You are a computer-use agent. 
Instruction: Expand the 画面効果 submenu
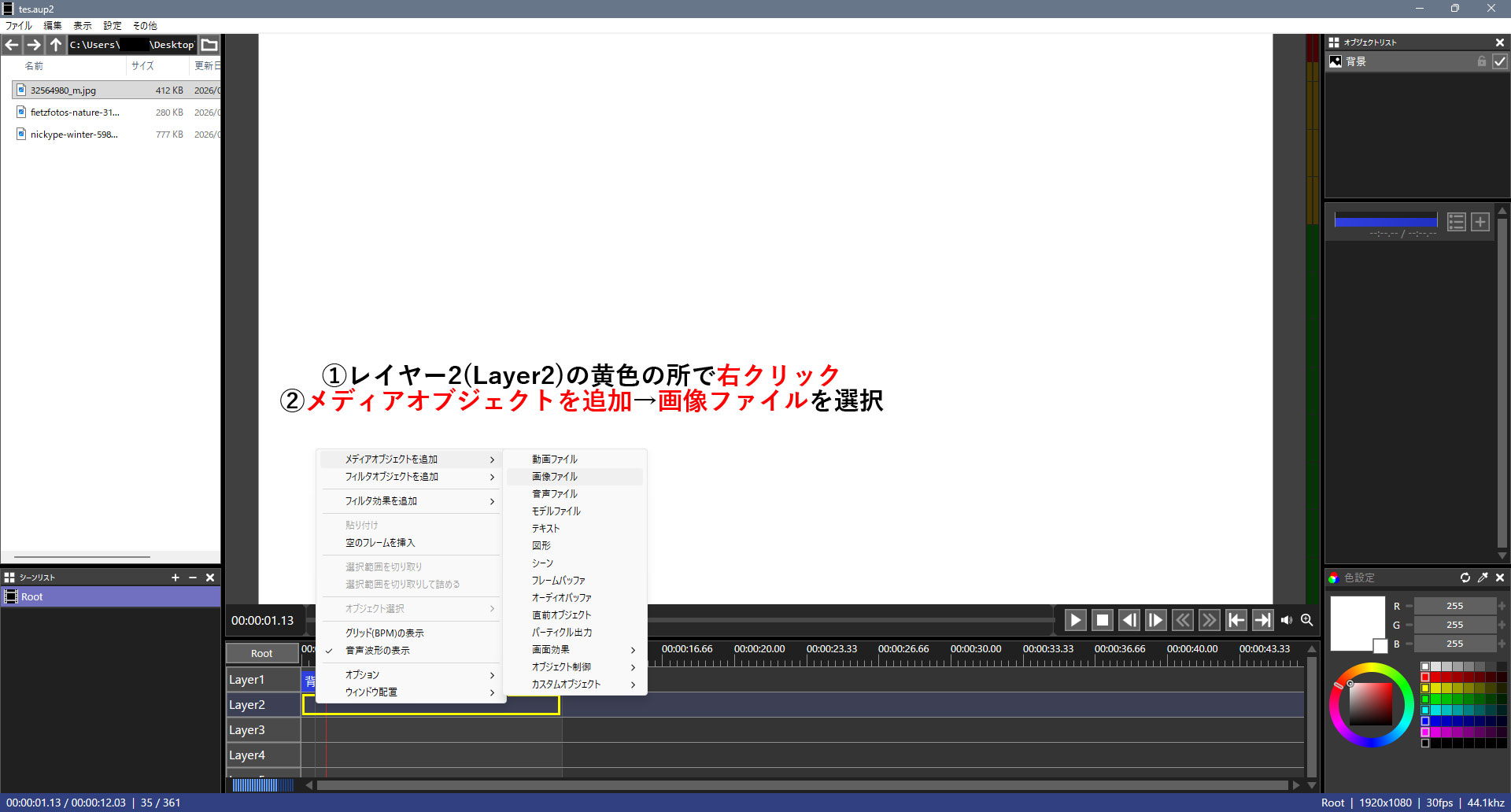coord(574,650)
